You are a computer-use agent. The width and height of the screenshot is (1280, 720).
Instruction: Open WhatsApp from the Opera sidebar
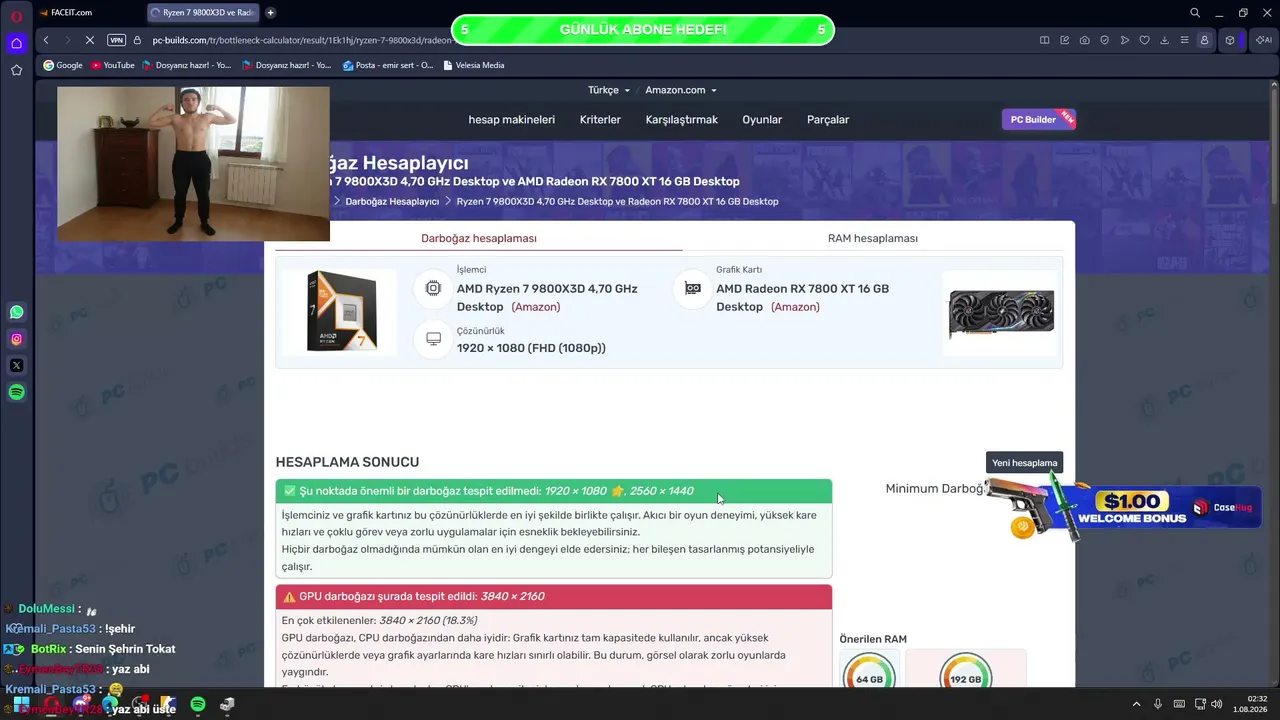click(16, 312)
